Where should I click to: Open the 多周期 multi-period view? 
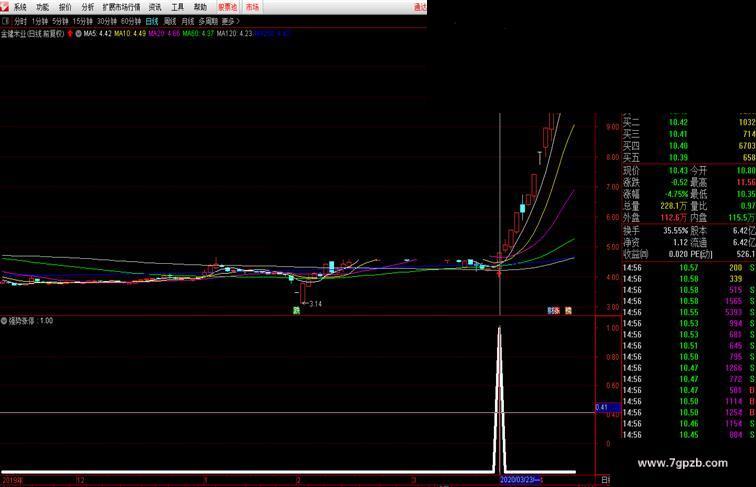click(x=208, y=21)
